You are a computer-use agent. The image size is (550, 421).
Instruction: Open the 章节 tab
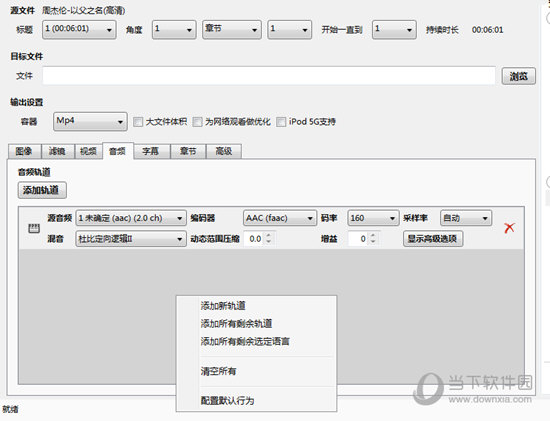[x=188, y=151]
